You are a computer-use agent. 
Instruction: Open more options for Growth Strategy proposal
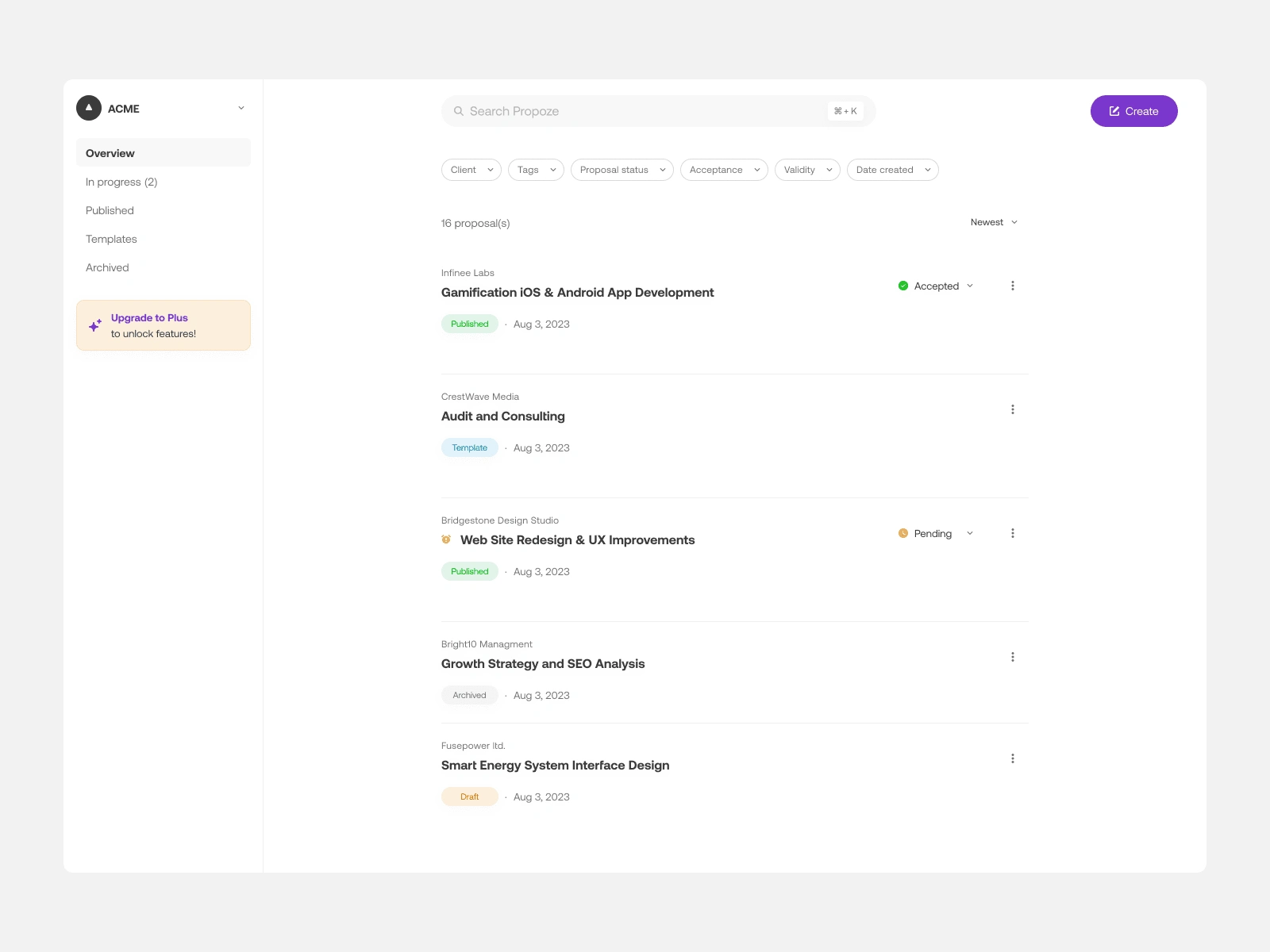tap(1012, 657)
